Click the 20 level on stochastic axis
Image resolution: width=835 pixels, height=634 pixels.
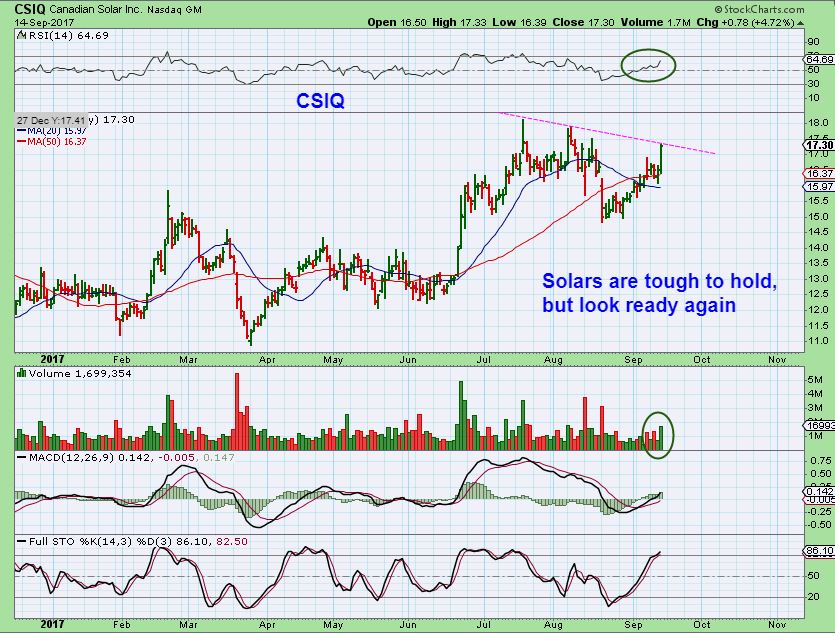pos(813,597)
